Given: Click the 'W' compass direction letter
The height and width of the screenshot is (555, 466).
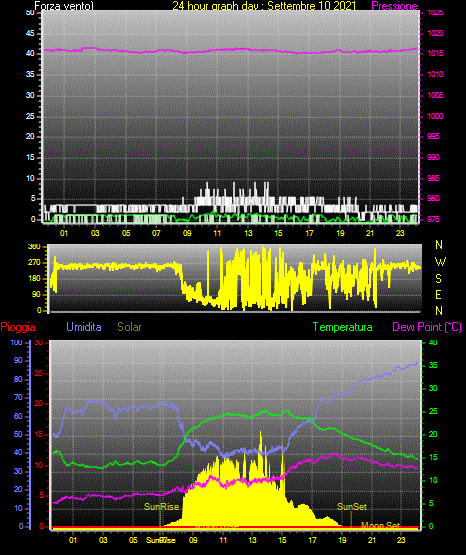Looking at the screenshot, I should point(440,262).
